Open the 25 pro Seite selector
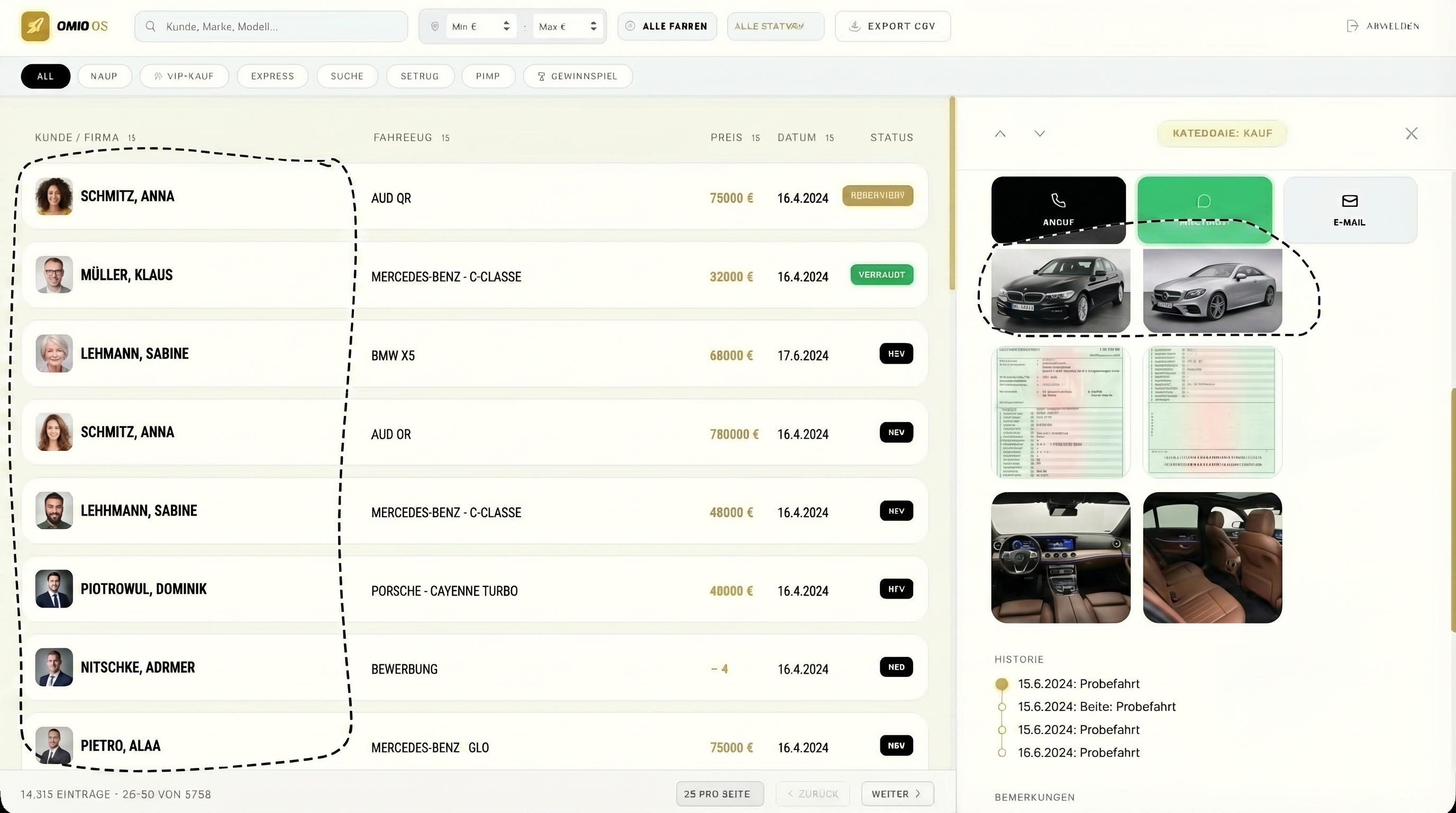 (x=719, y=794)
